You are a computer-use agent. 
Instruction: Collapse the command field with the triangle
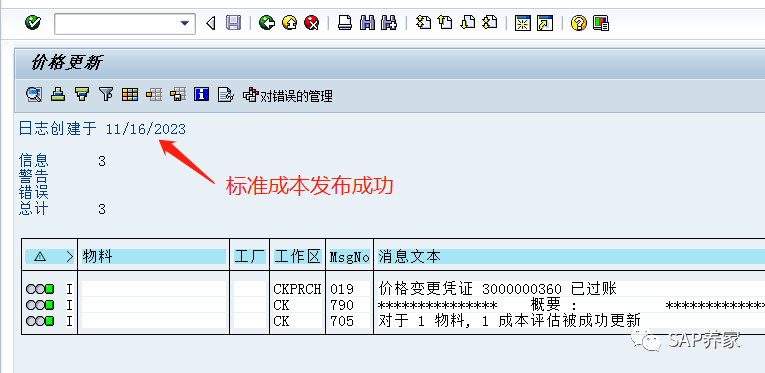click(x=211, y=23)
